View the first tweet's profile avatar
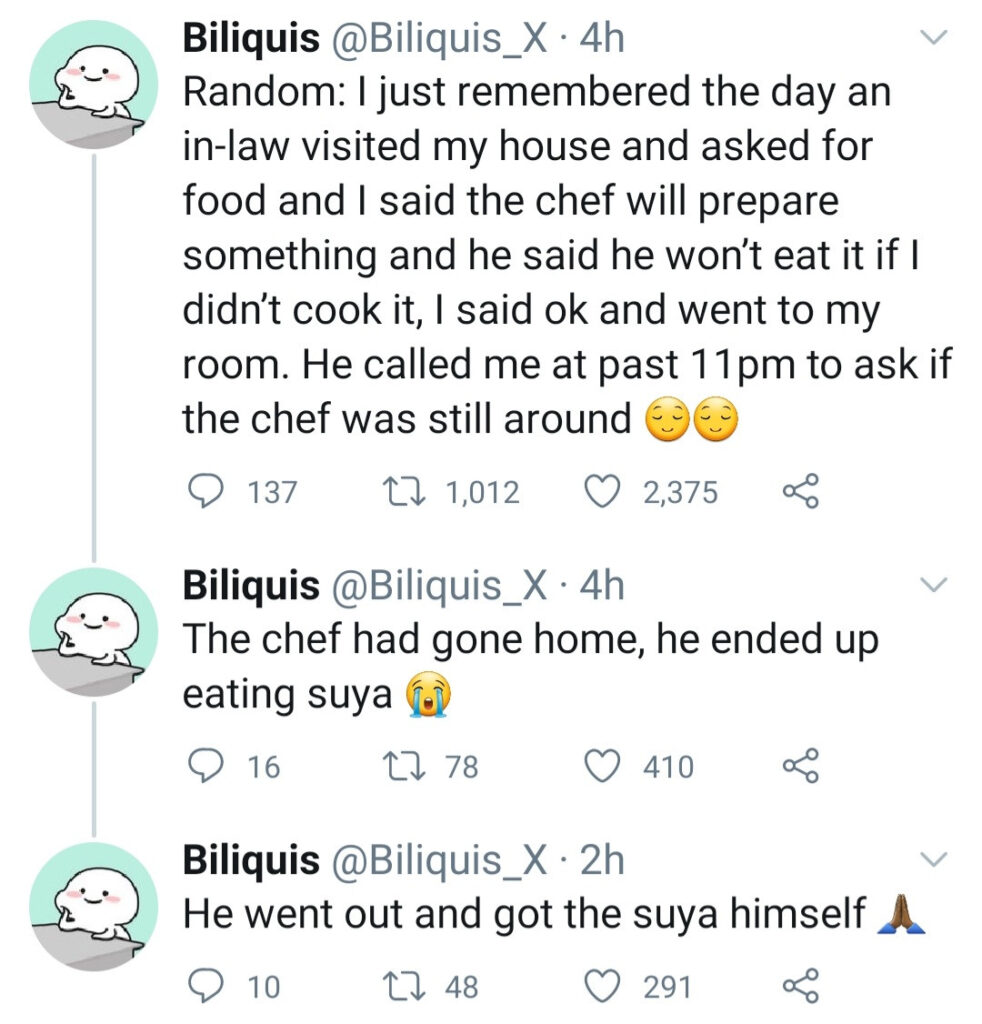The width and height of the screenshot is (982, 1024). coord(93,85)
